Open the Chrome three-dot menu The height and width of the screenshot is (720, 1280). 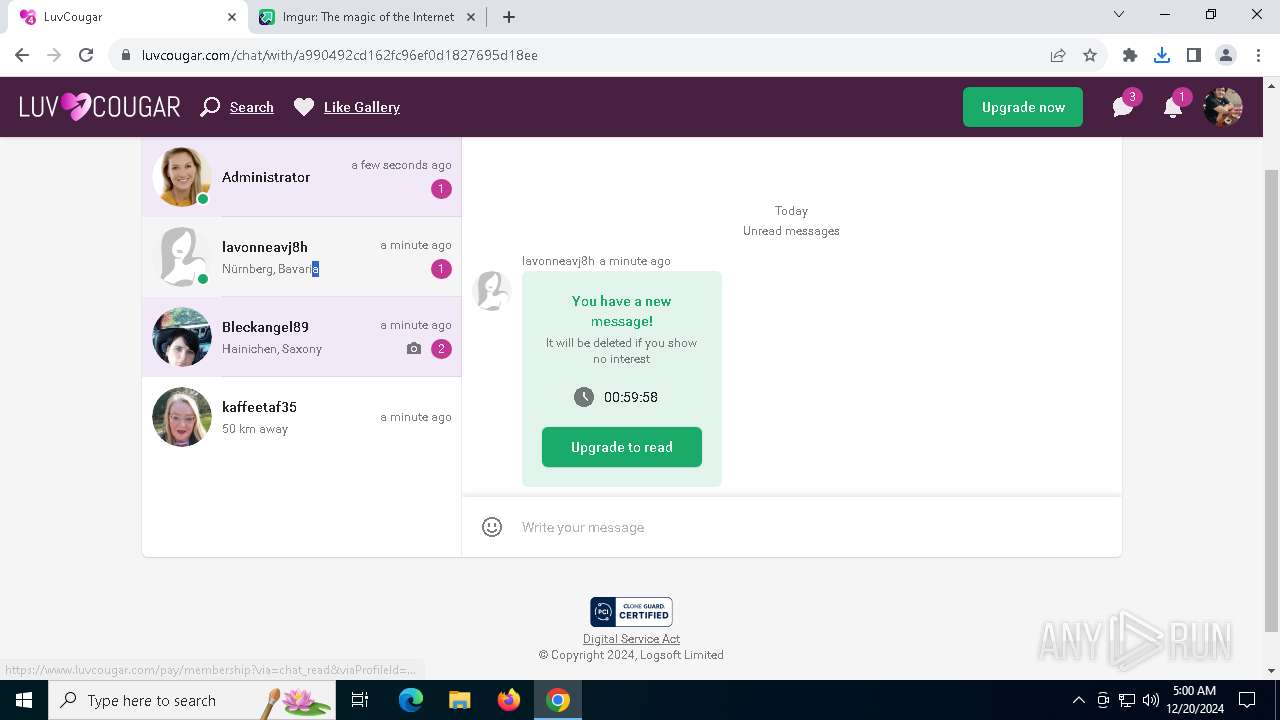coord(1257,55)
